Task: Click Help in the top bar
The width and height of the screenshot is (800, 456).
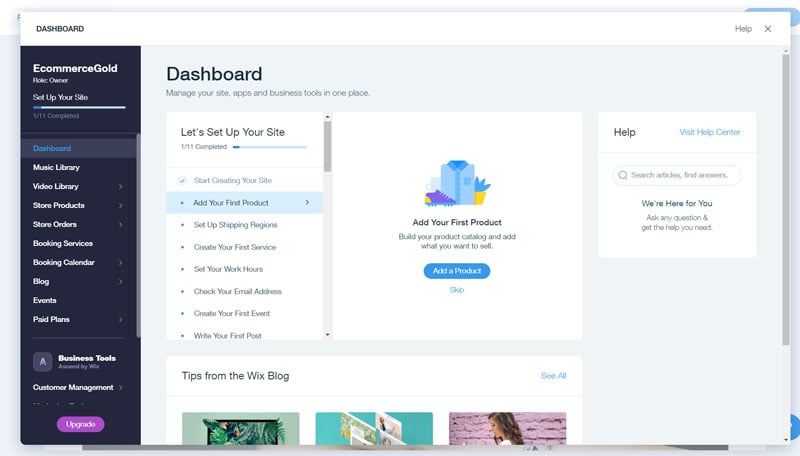Action: coord(743,29)
